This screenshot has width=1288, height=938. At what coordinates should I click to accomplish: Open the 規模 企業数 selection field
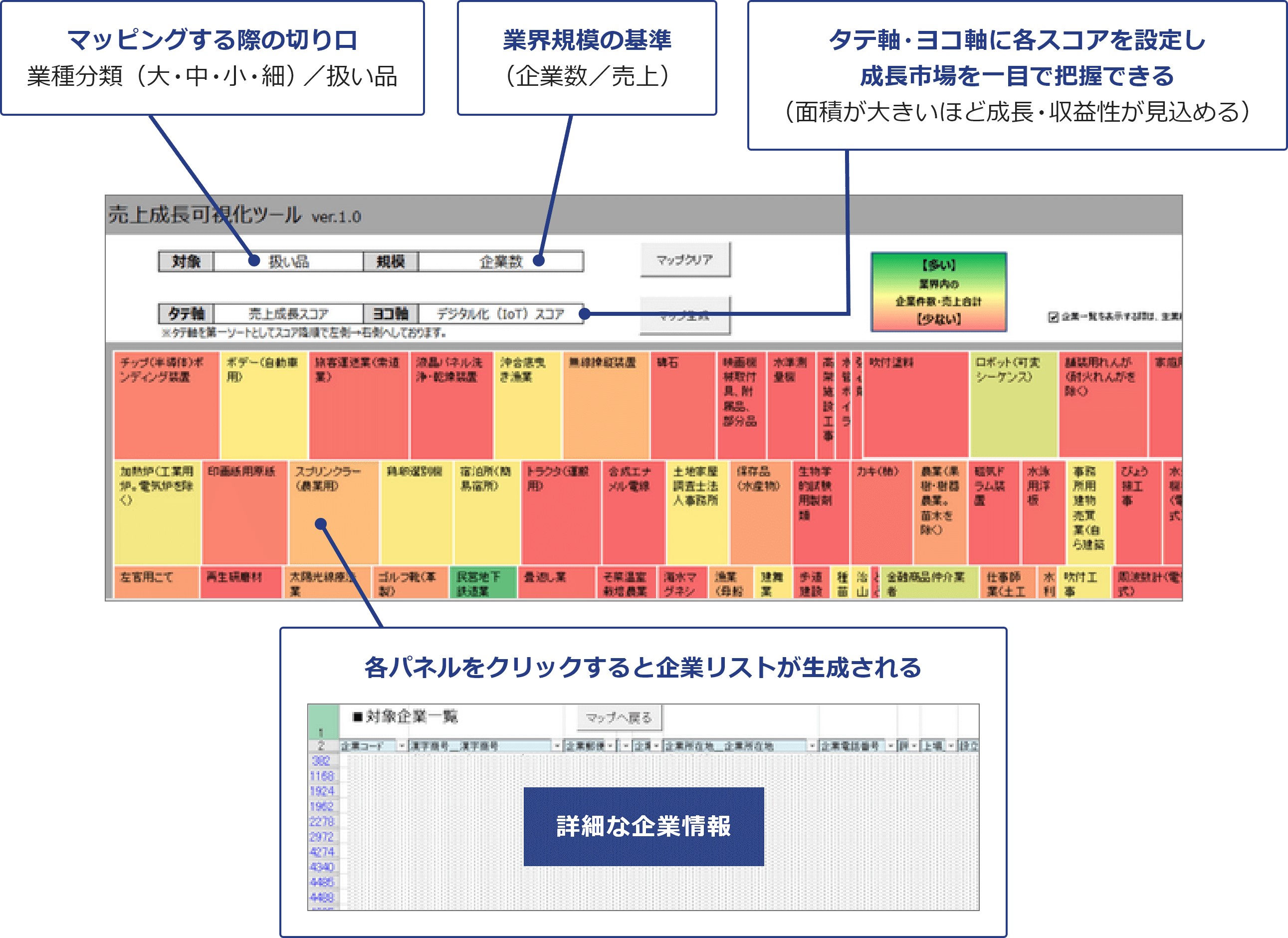(x=500, y=261)
